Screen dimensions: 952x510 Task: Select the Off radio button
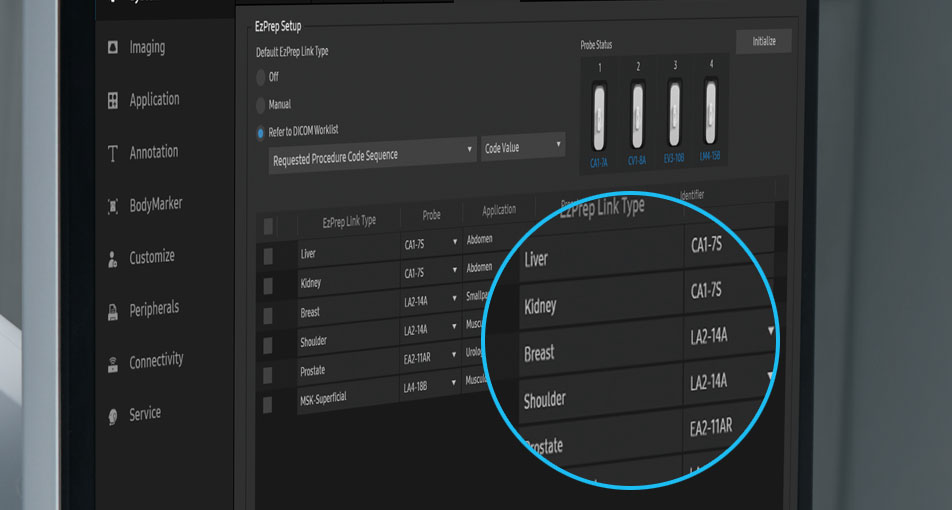coord(261,77)
